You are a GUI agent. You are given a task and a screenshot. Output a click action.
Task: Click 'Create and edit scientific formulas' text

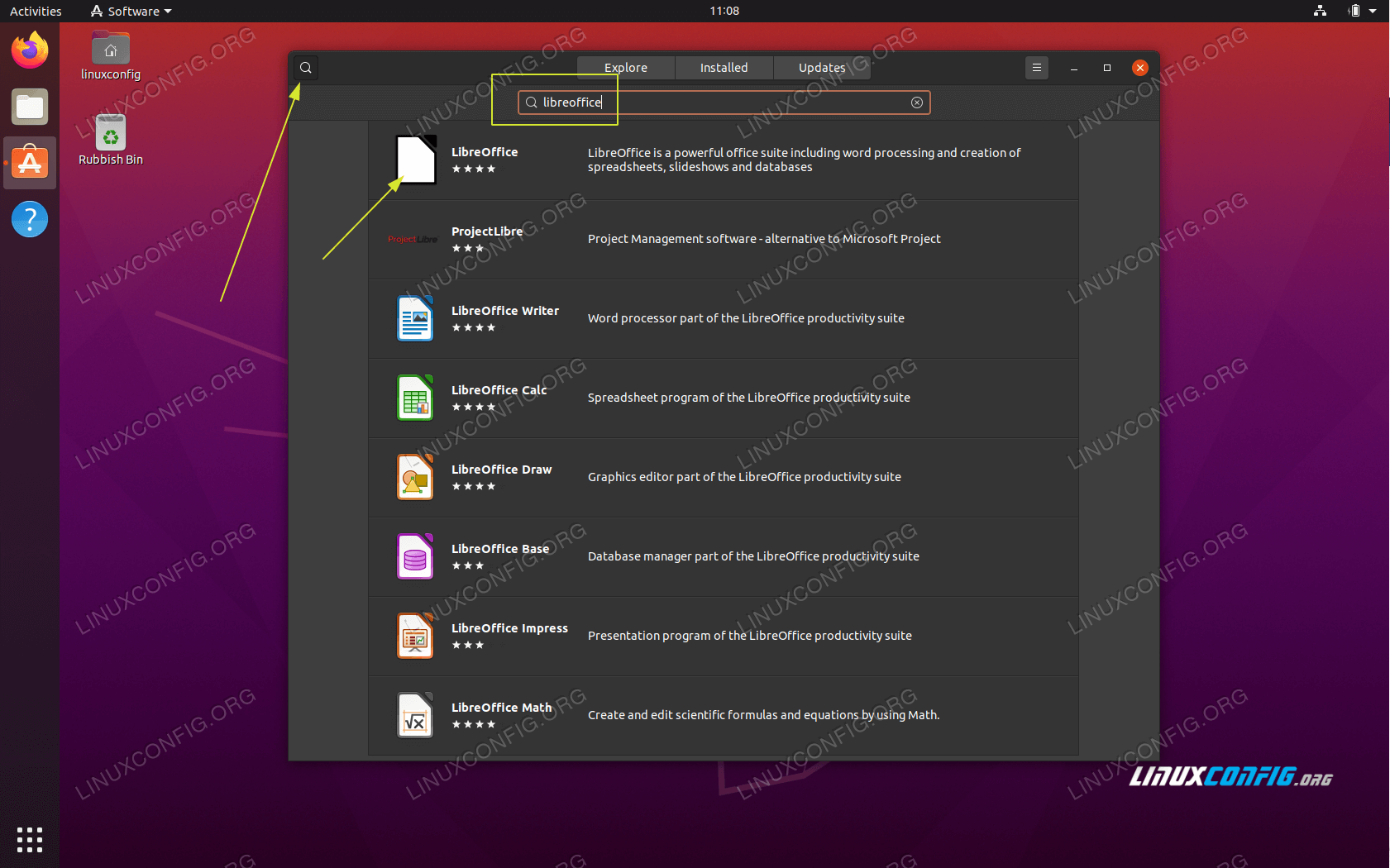pyautogui.click(x=764, y=715)
